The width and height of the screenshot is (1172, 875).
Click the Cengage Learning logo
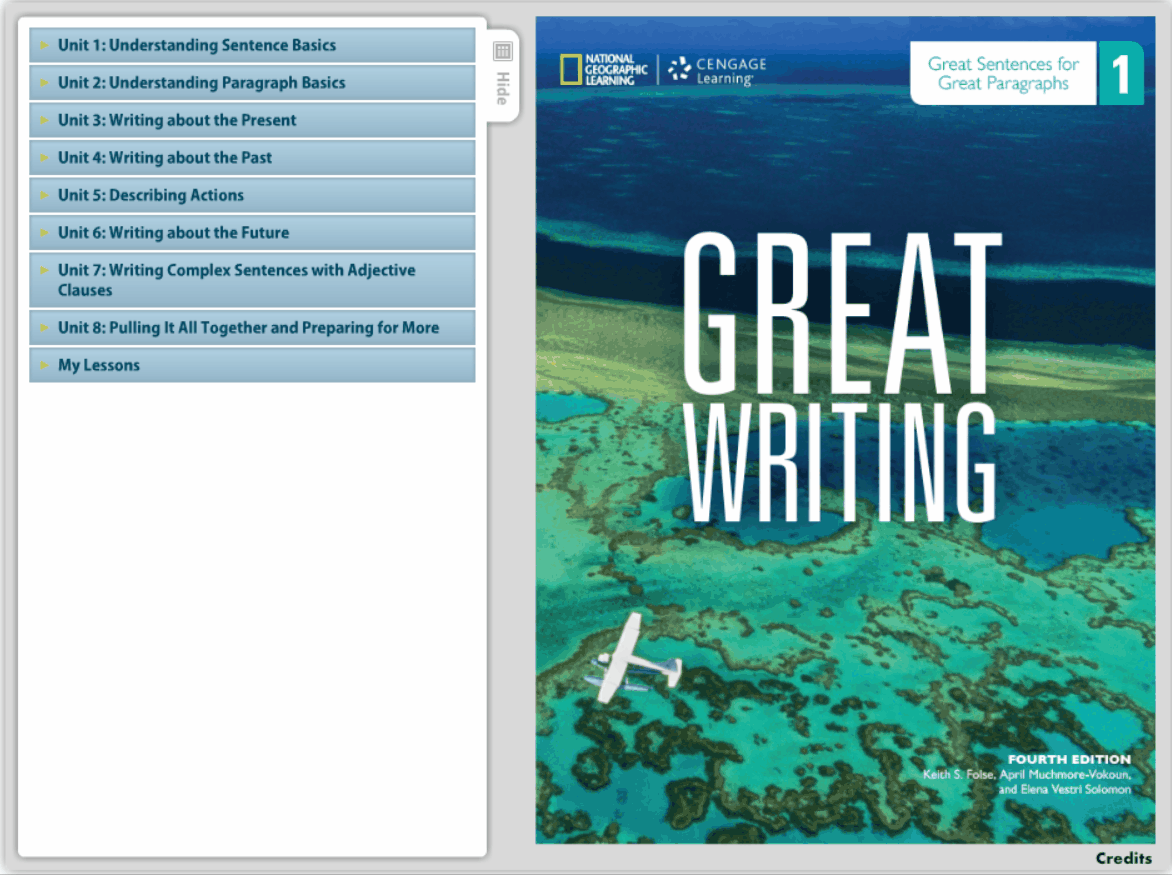717,70
